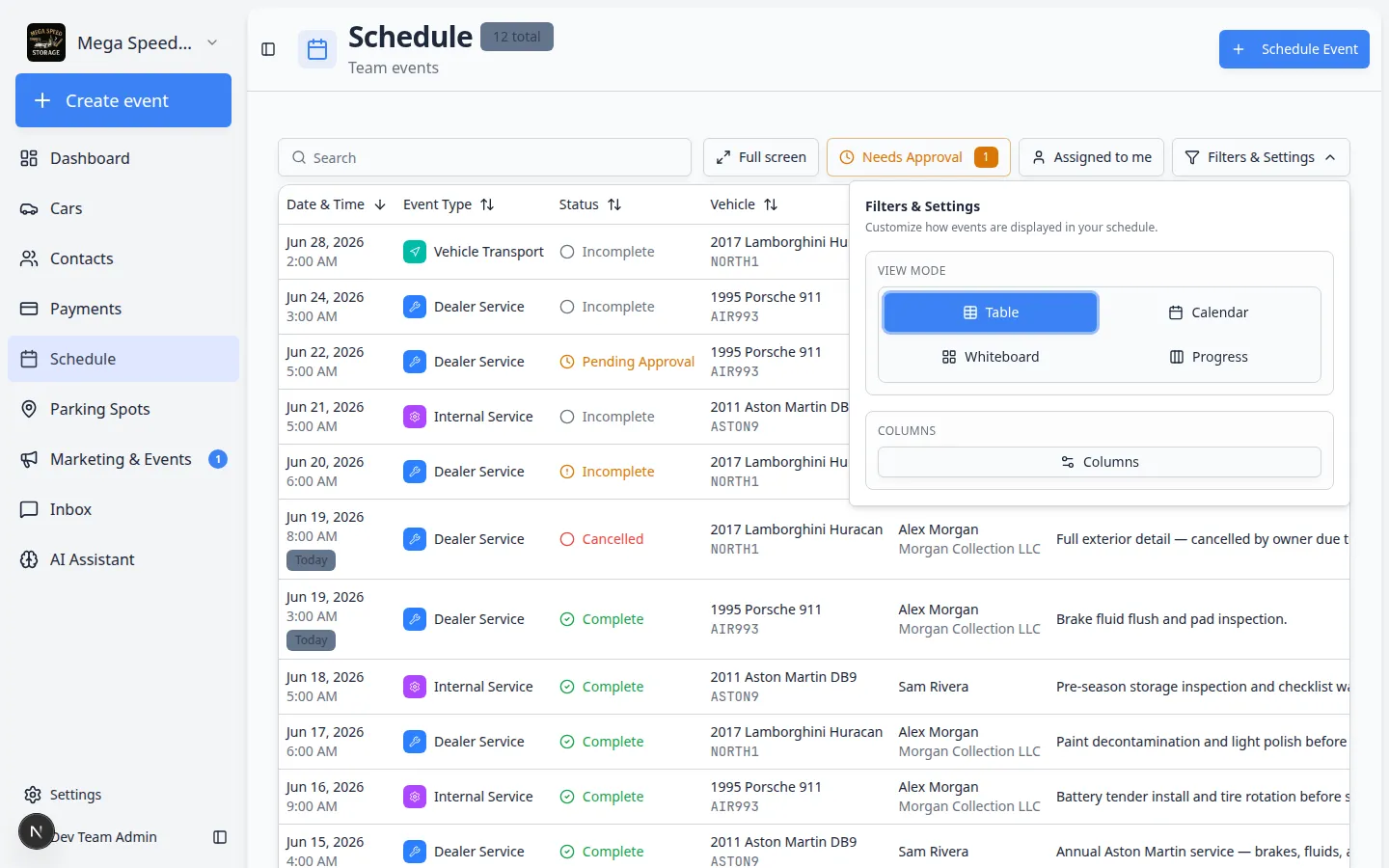Click the Complete checkmark on Jun 19 3:00 AM
The height and width of the screenshot is (868, 1389).
[567, 619]
